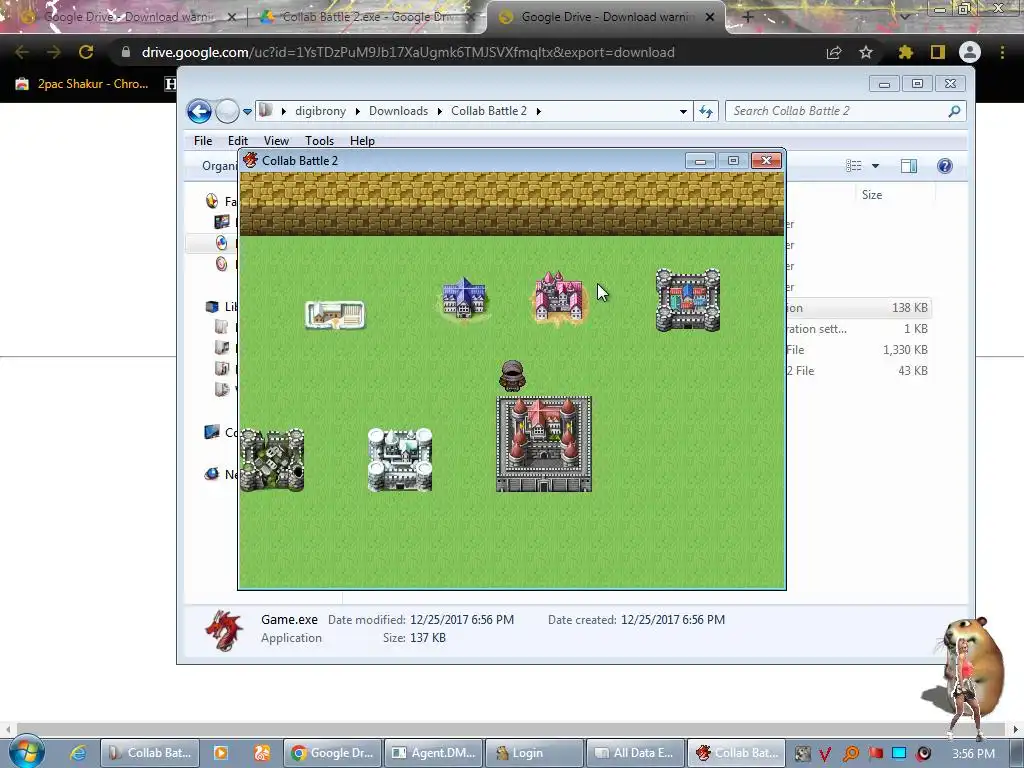
Task: Click the Explorer forward arrow button
Action: click(x=227, y=111)
